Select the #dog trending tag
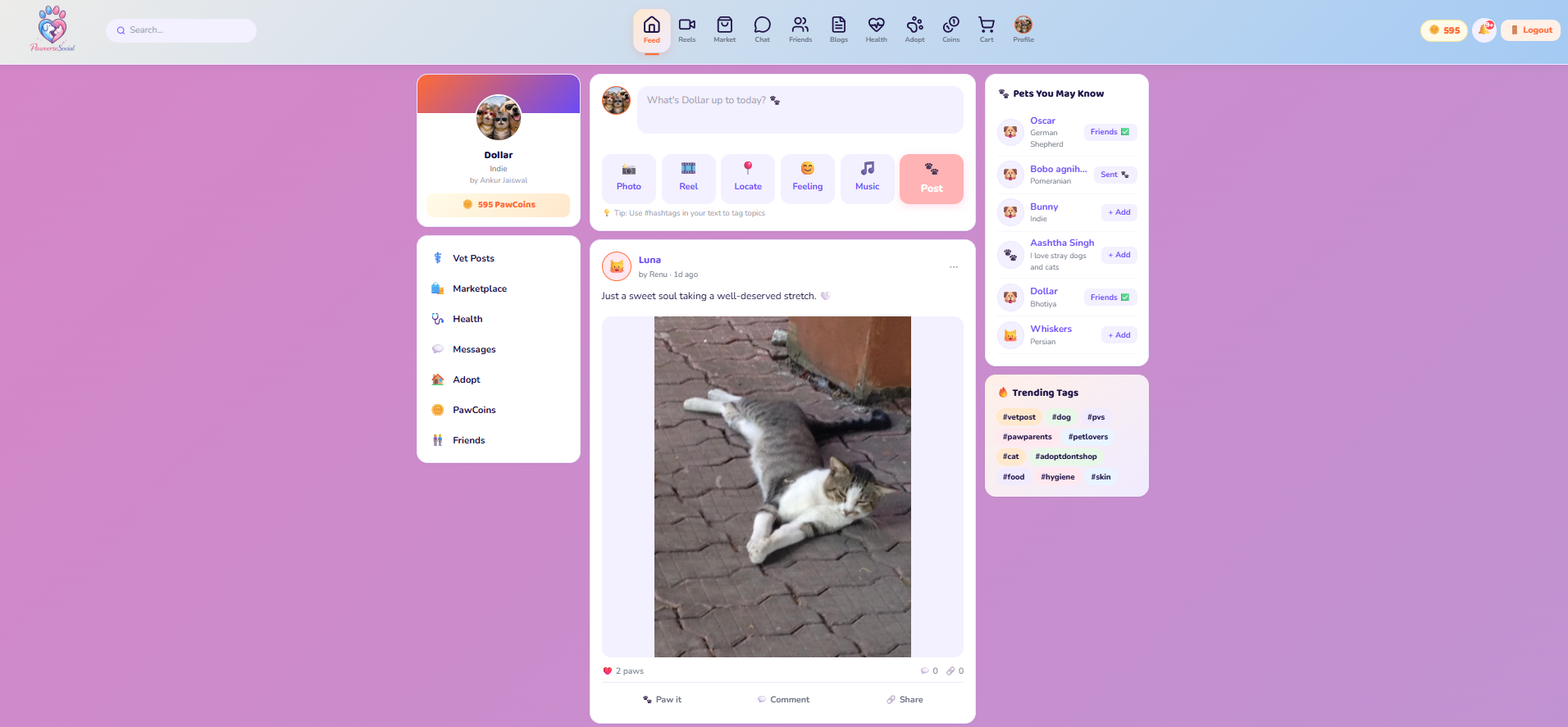 coord(1061,417)
